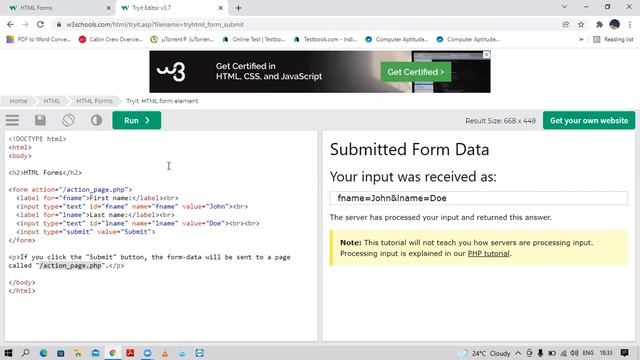Screen dimensions: 640x360
Task: Expand the hidden bookmarks chevron
Action: [581, 40]
